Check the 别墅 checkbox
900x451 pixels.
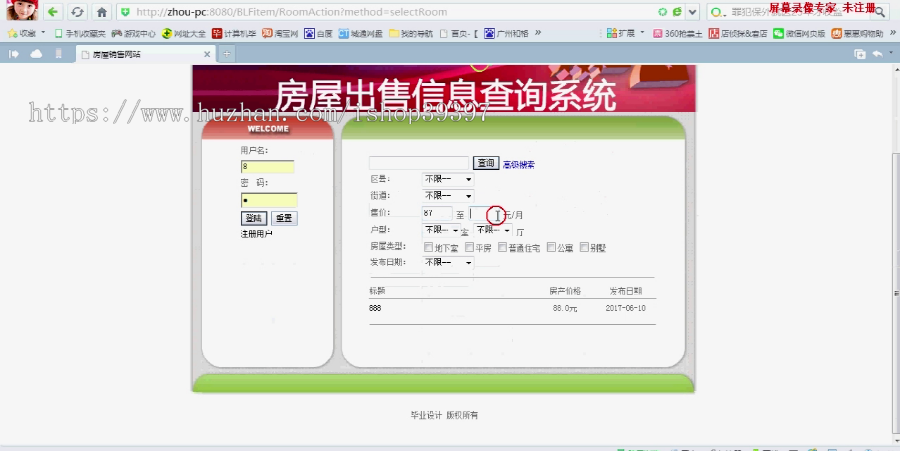pyautogui.click(x=584, y=247)
